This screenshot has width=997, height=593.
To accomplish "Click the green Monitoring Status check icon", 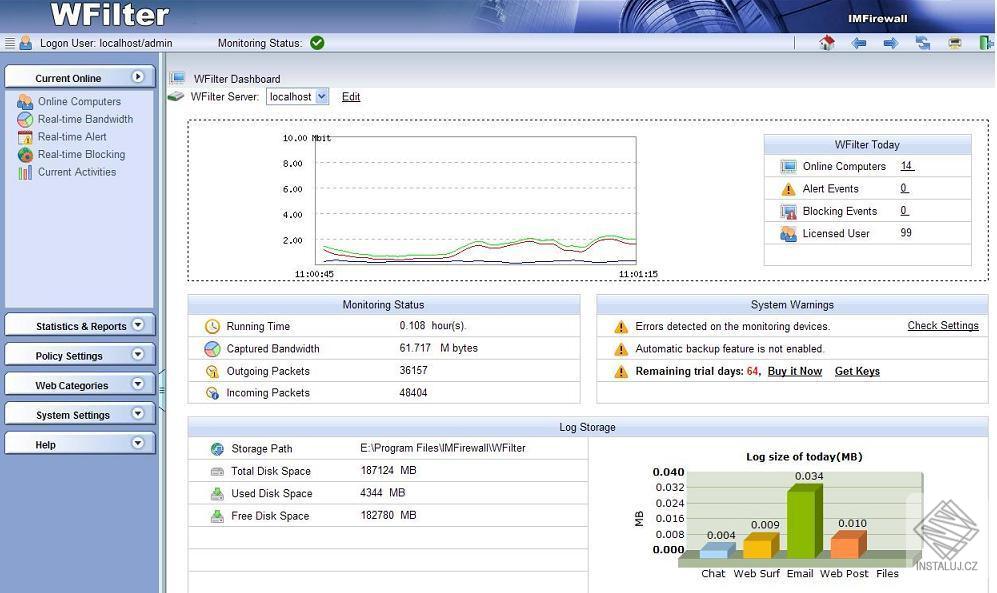I will coord(317,43).
